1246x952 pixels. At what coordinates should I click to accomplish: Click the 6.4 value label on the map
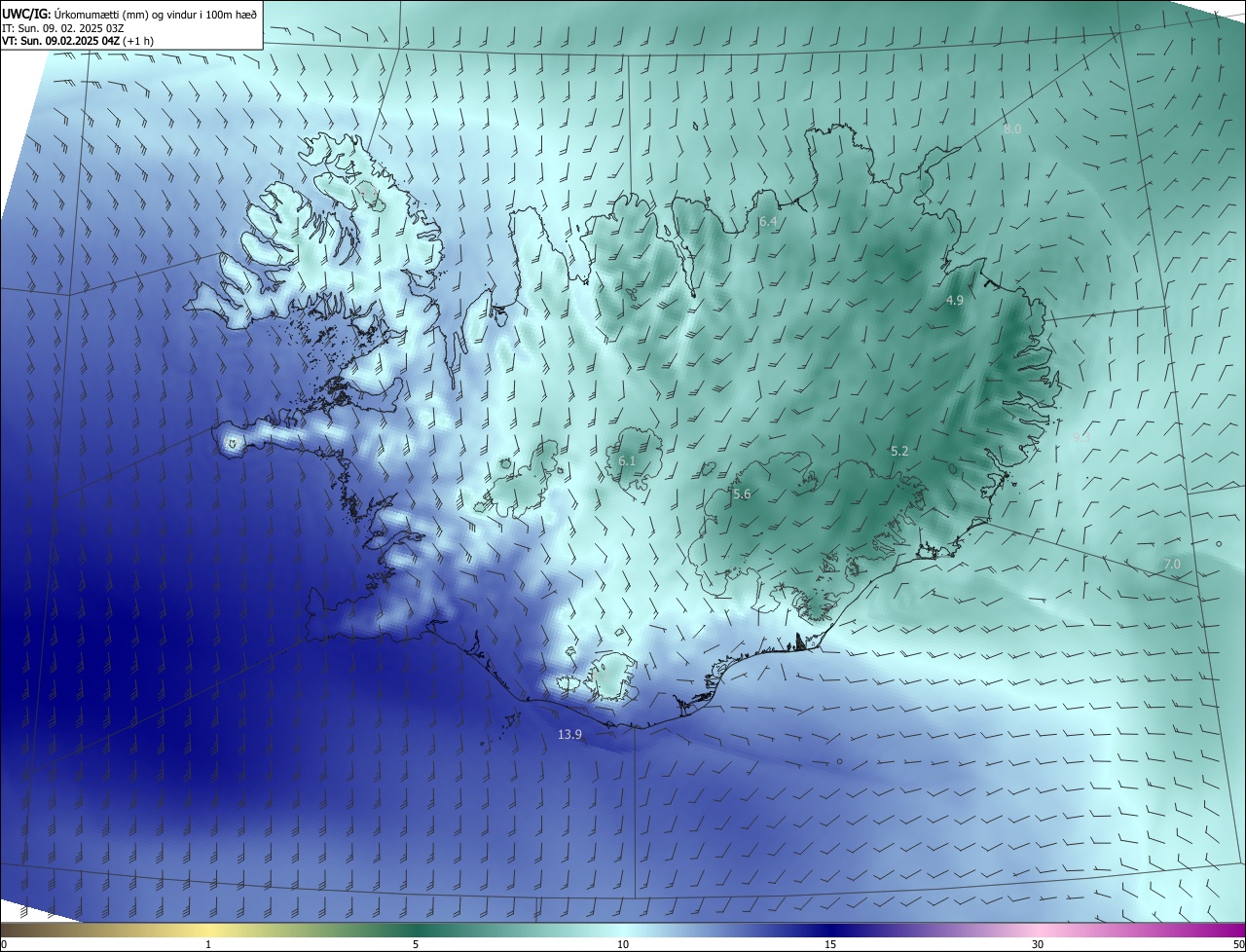click(768, 222)
